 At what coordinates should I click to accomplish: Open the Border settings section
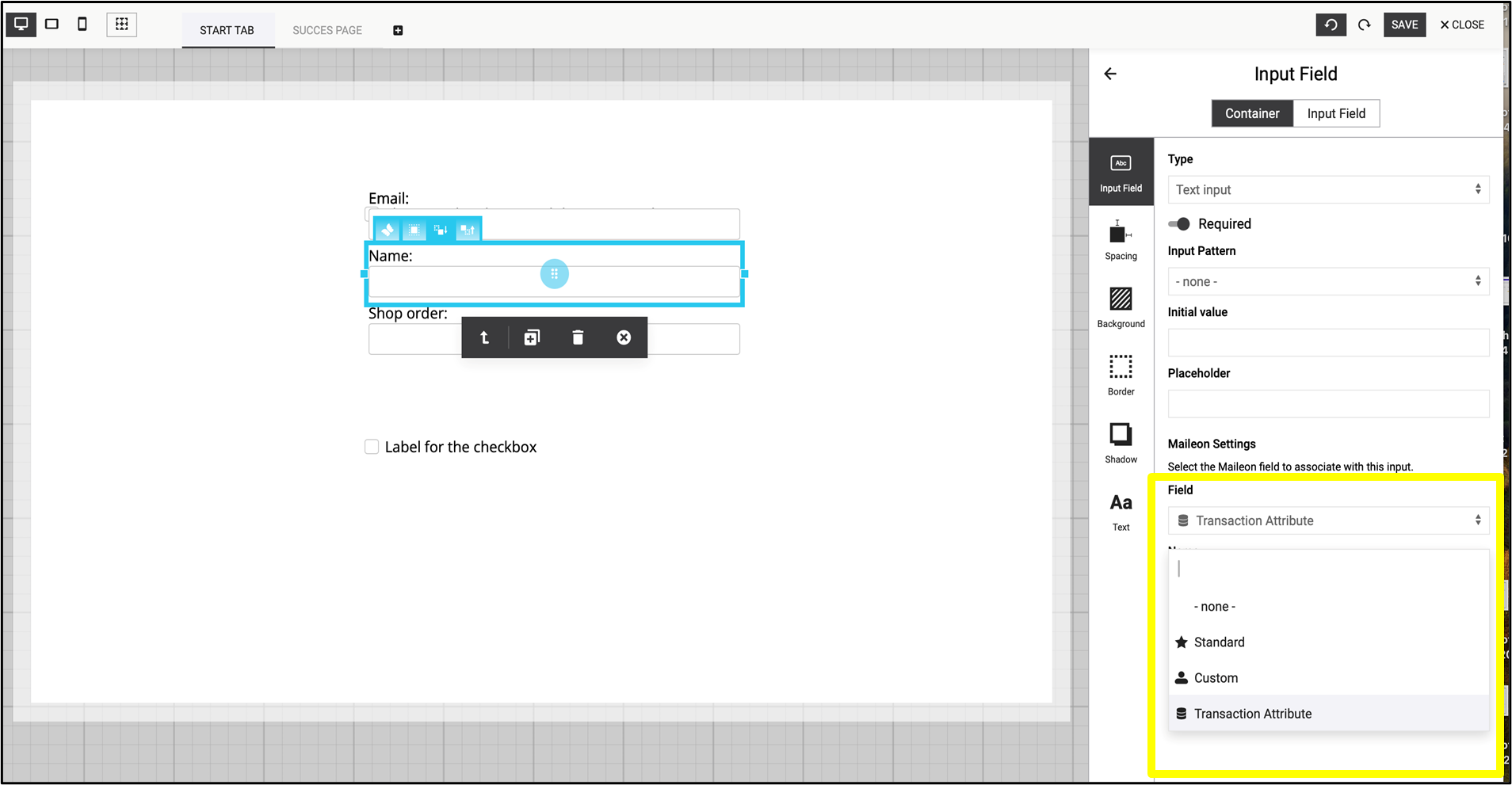1121,375
